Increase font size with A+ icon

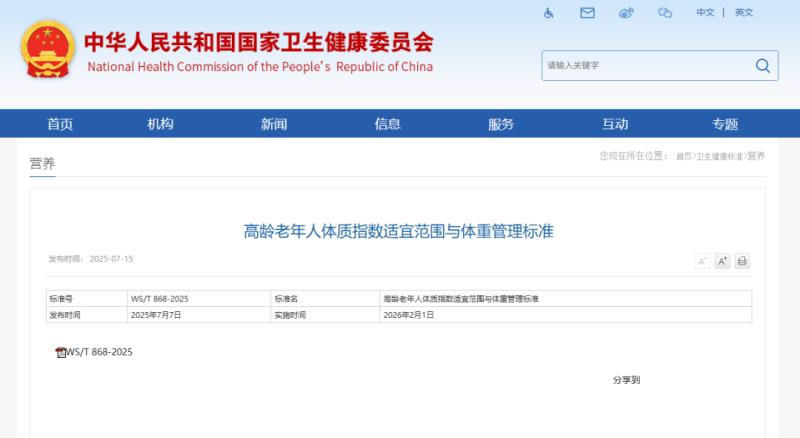pyautogui.click(x=722, y=261)
